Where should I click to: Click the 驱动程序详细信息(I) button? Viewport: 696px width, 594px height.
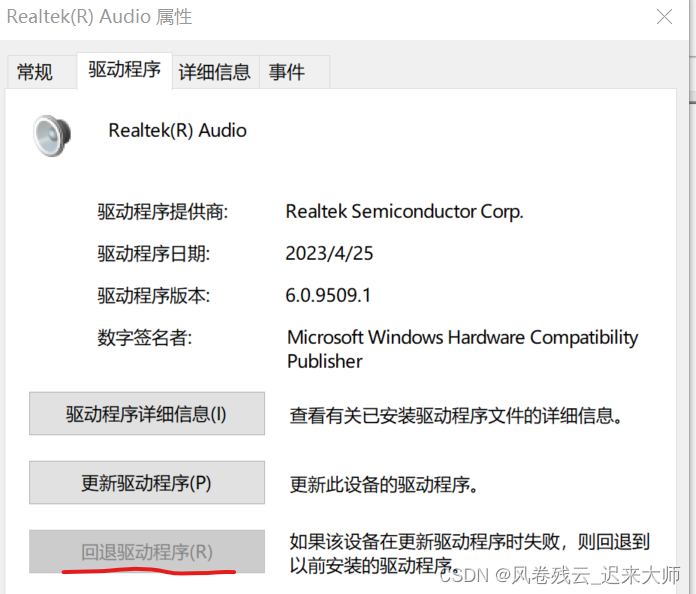pos(147,413)
